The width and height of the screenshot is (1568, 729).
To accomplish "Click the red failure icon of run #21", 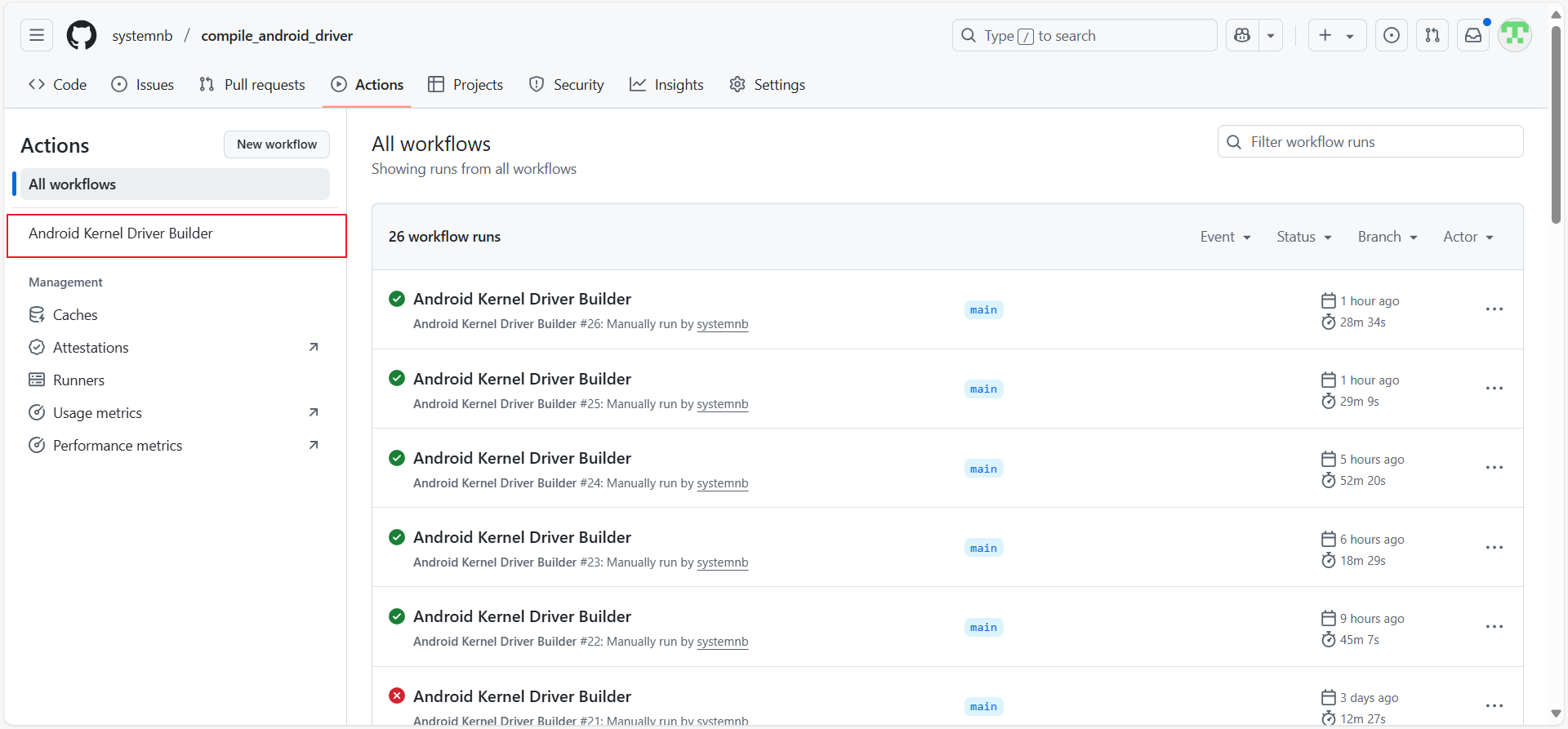I will click(x=397, y=696).
